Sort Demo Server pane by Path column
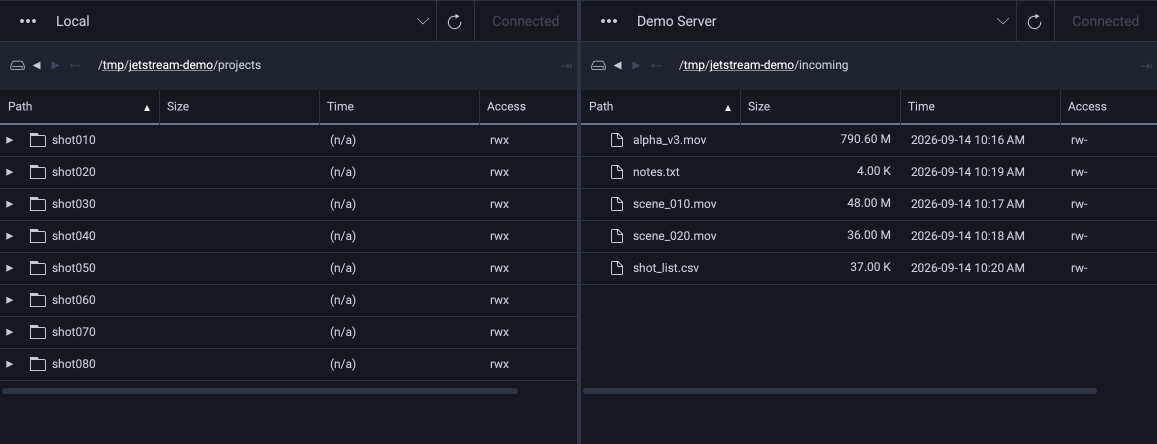The height and width of the screenshot is (444, 1157). [x=660, y=107]
